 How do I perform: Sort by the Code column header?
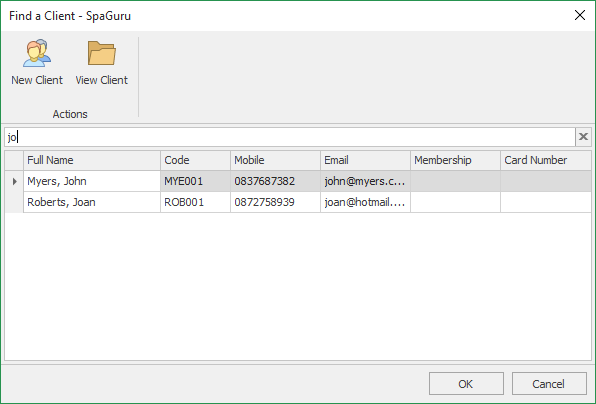[195, 160]
